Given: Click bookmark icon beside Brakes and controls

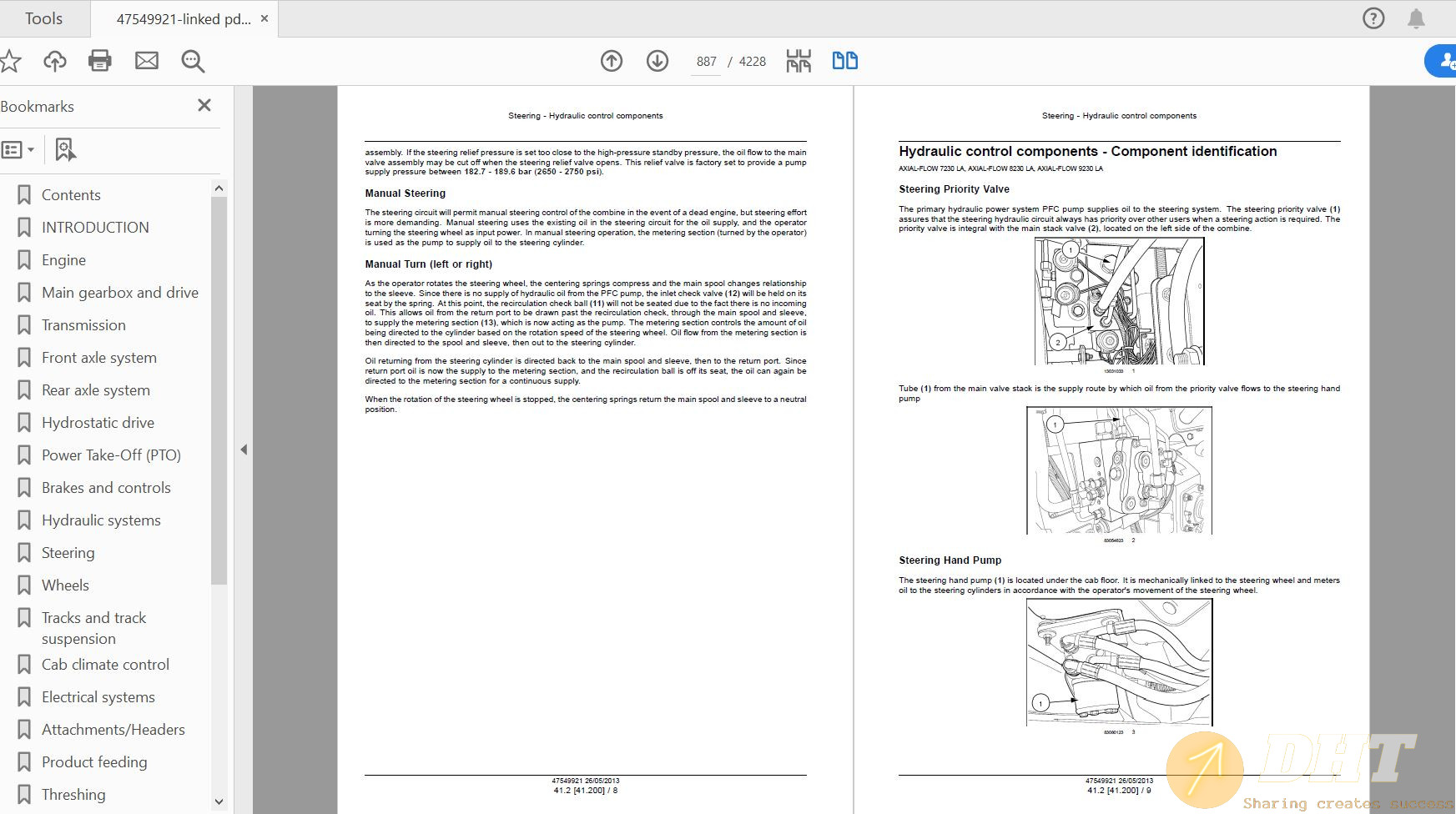Looking at the screenshot, I should click(x=24, y=488).
